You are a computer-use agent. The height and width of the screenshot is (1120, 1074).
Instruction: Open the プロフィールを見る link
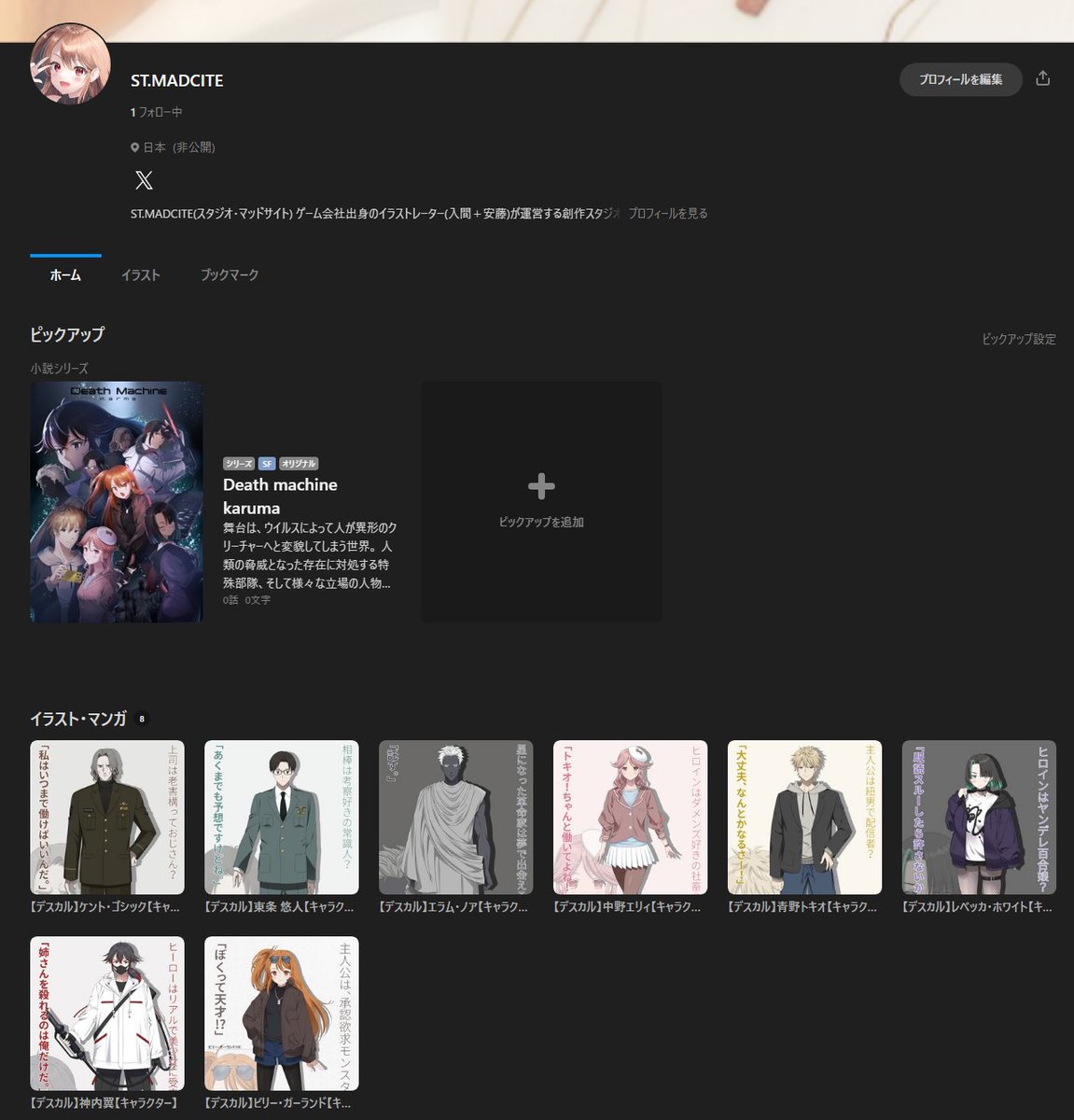click(x=671, y=213)
